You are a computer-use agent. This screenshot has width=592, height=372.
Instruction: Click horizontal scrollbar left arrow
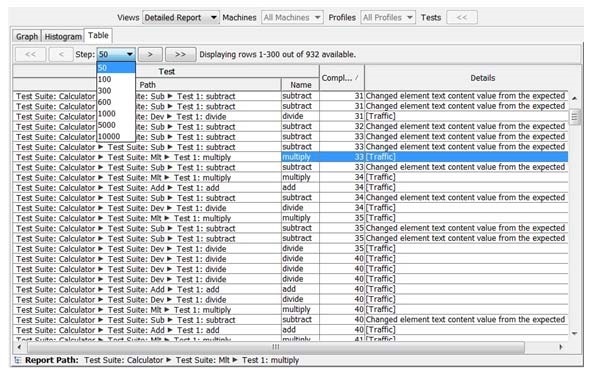point(19,347)
